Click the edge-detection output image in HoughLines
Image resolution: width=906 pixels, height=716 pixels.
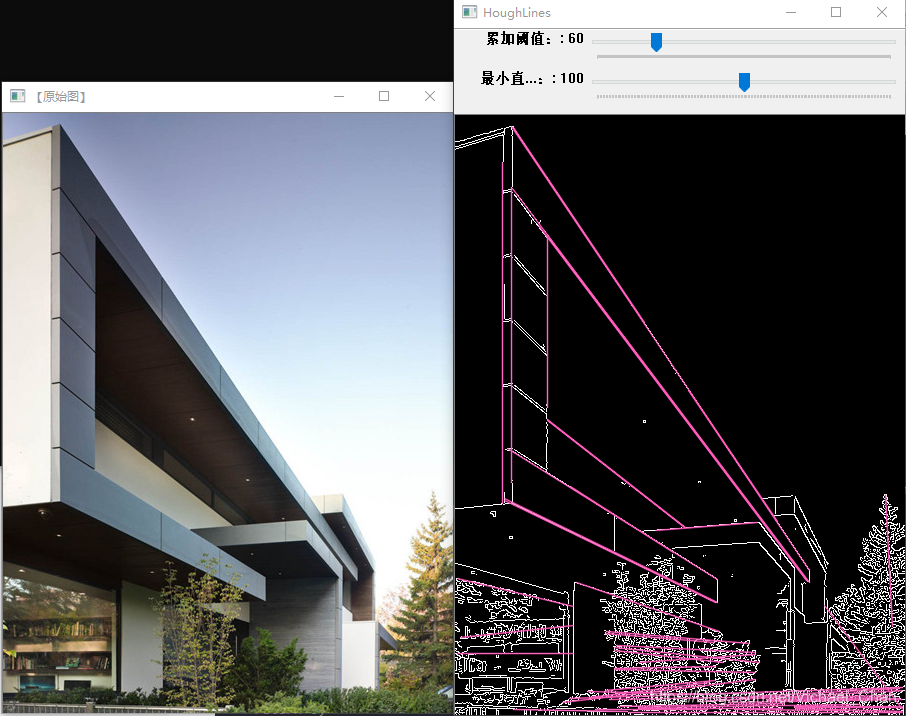(680, 415)
